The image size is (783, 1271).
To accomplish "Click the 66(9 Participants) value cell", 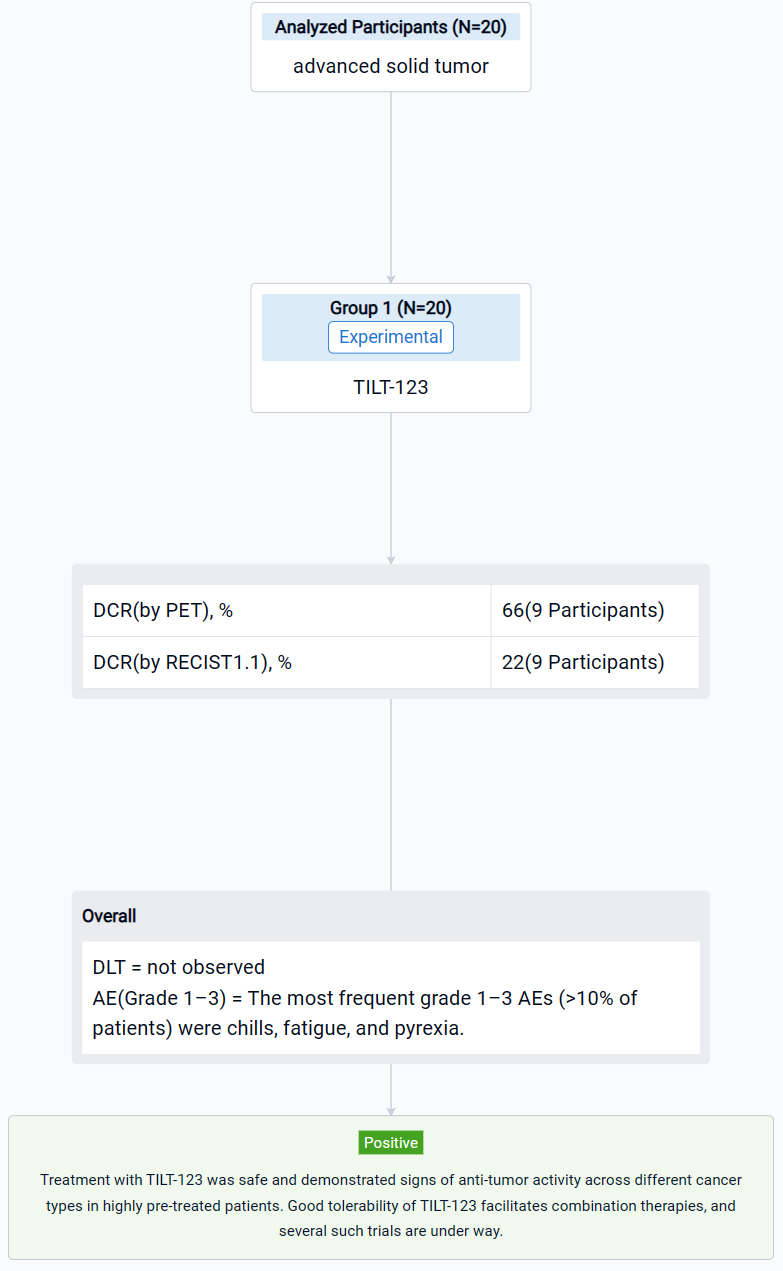I will coord(582,610).
